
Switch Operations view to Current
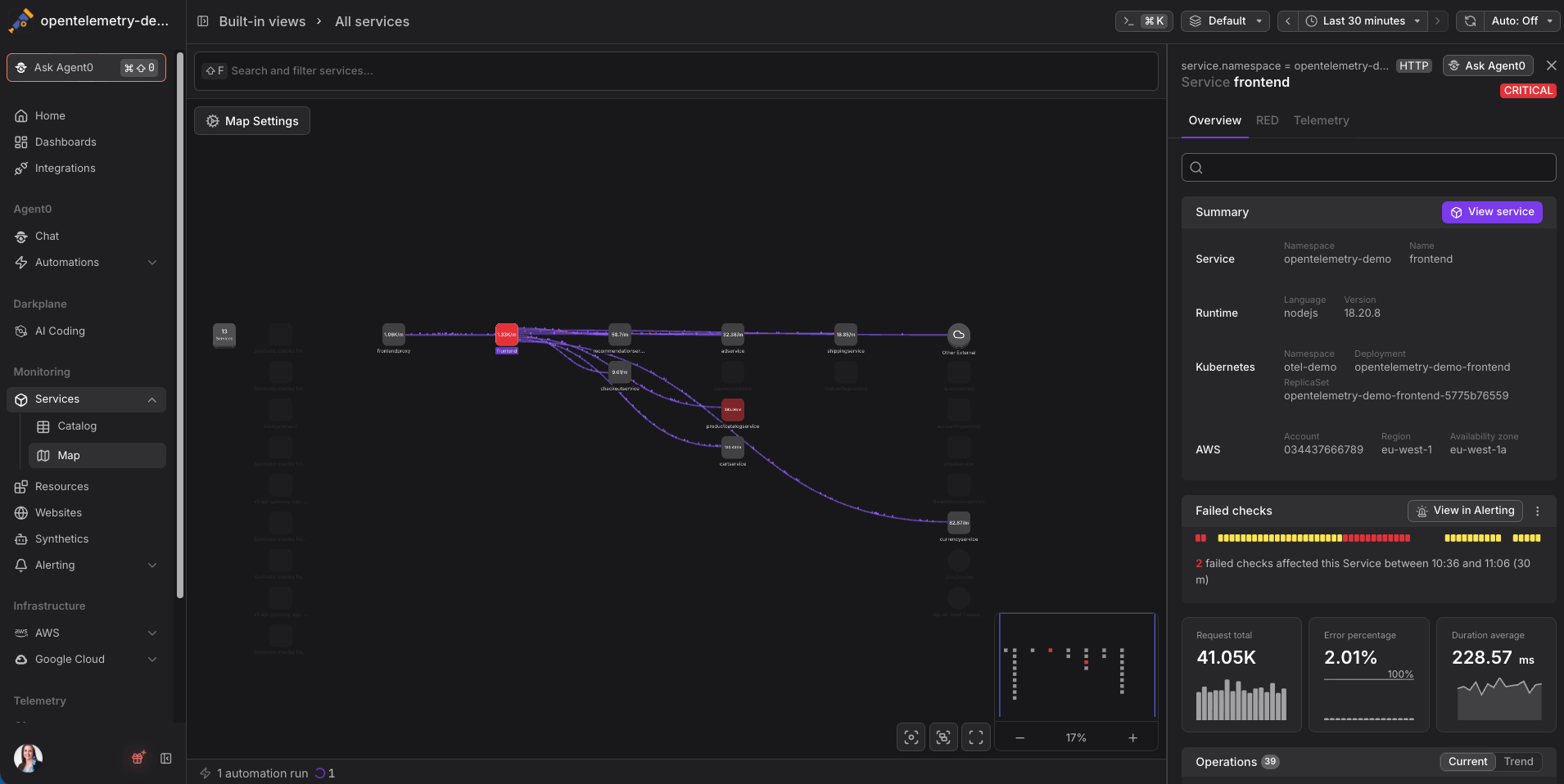(x=1467, y=762)
